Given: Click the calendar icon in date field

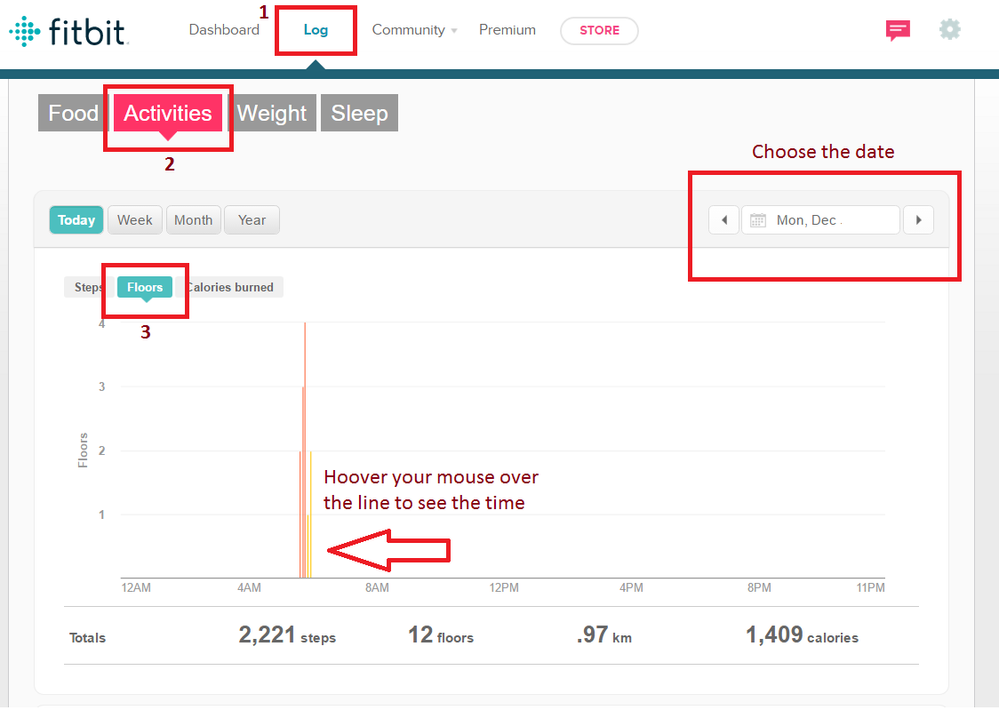Looking at the screenshot, I should click(x=758, y=220).
